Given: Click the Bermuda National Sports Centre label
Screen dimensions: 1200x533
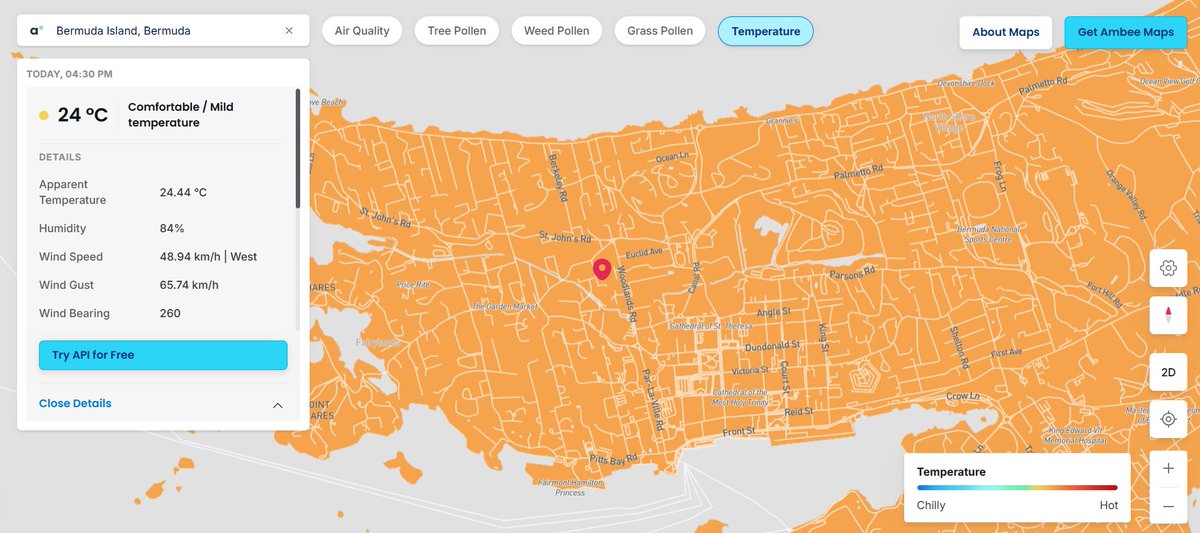Looking at the screenshot, I should click(x=988, y=235).
